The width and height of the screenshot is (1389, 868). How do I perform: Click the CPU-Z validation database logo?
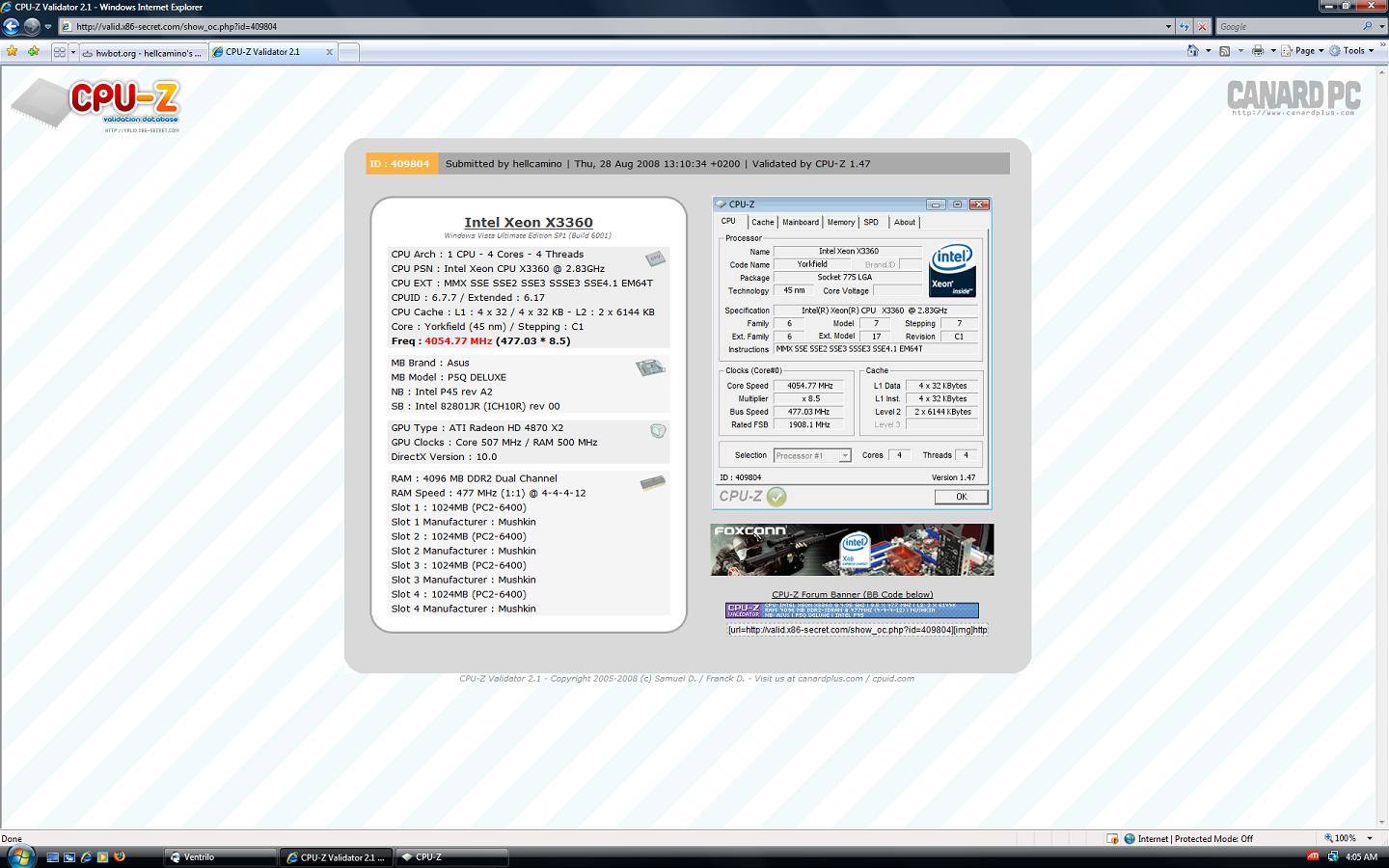tap(96, 106)
